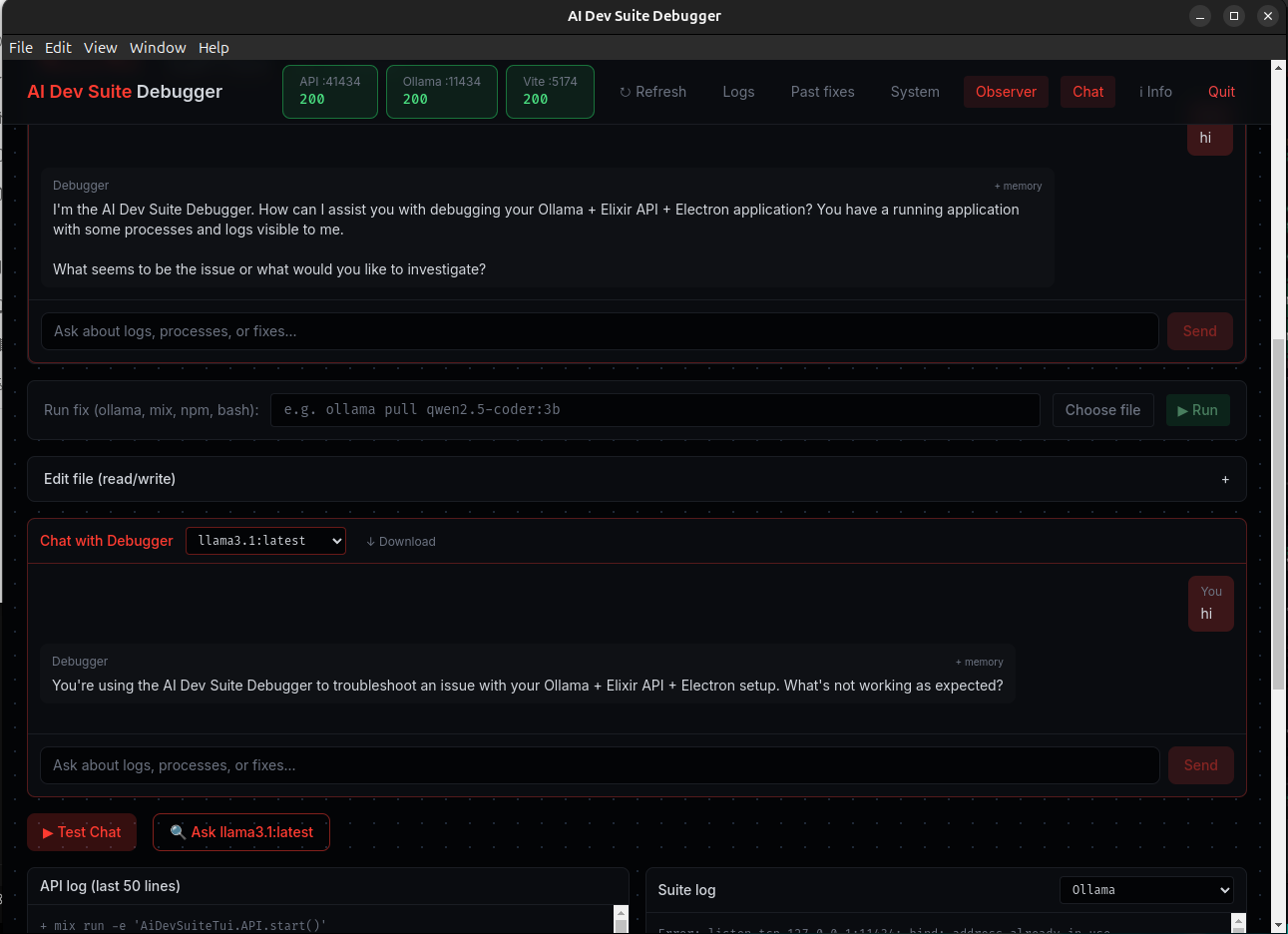Open the llama3.1:latest model selector

[265, 540]
